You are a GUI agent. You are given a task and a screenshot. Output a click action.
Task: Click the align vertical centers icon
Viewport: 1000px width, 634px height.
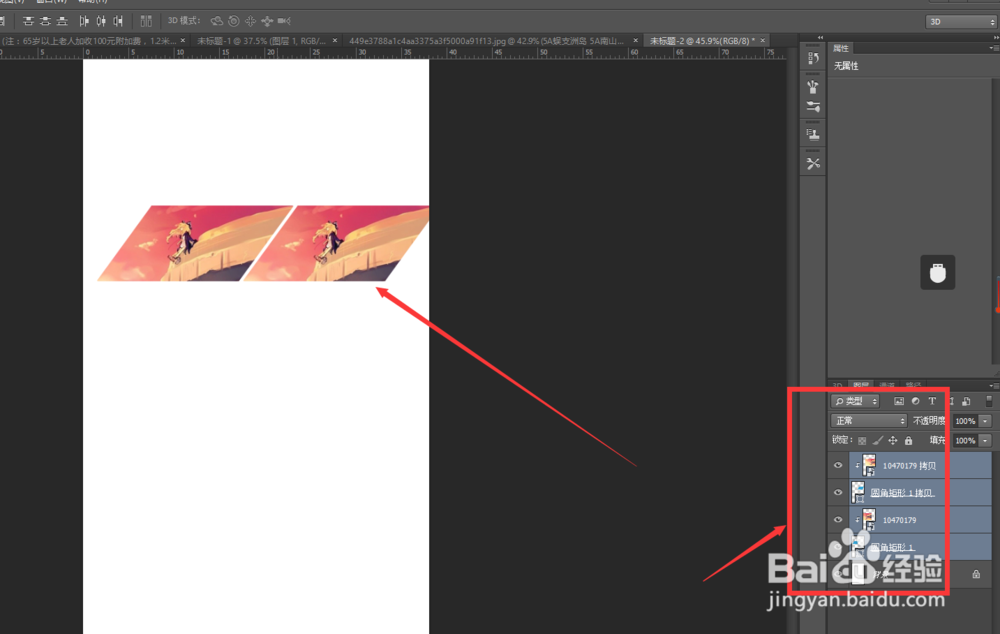(x=45, y=21)
